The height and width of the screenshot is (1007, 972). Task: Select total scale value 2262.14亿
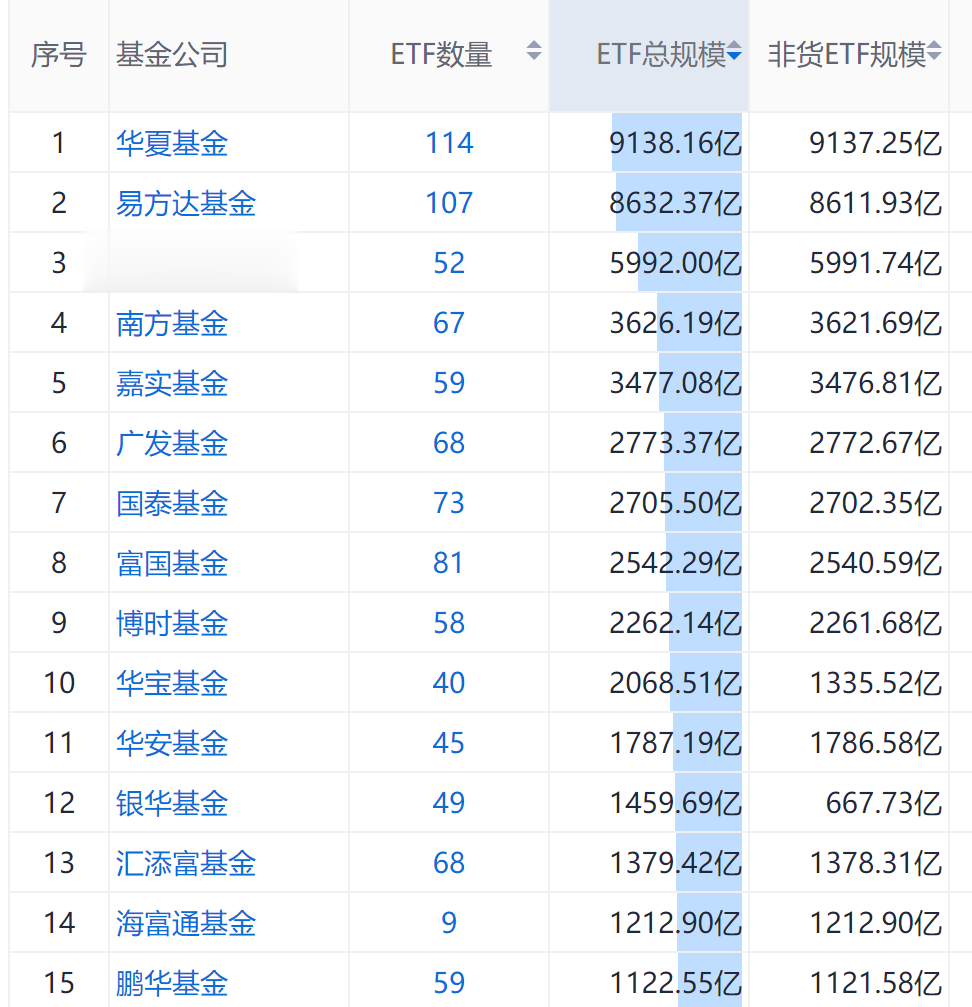[675, 624]
